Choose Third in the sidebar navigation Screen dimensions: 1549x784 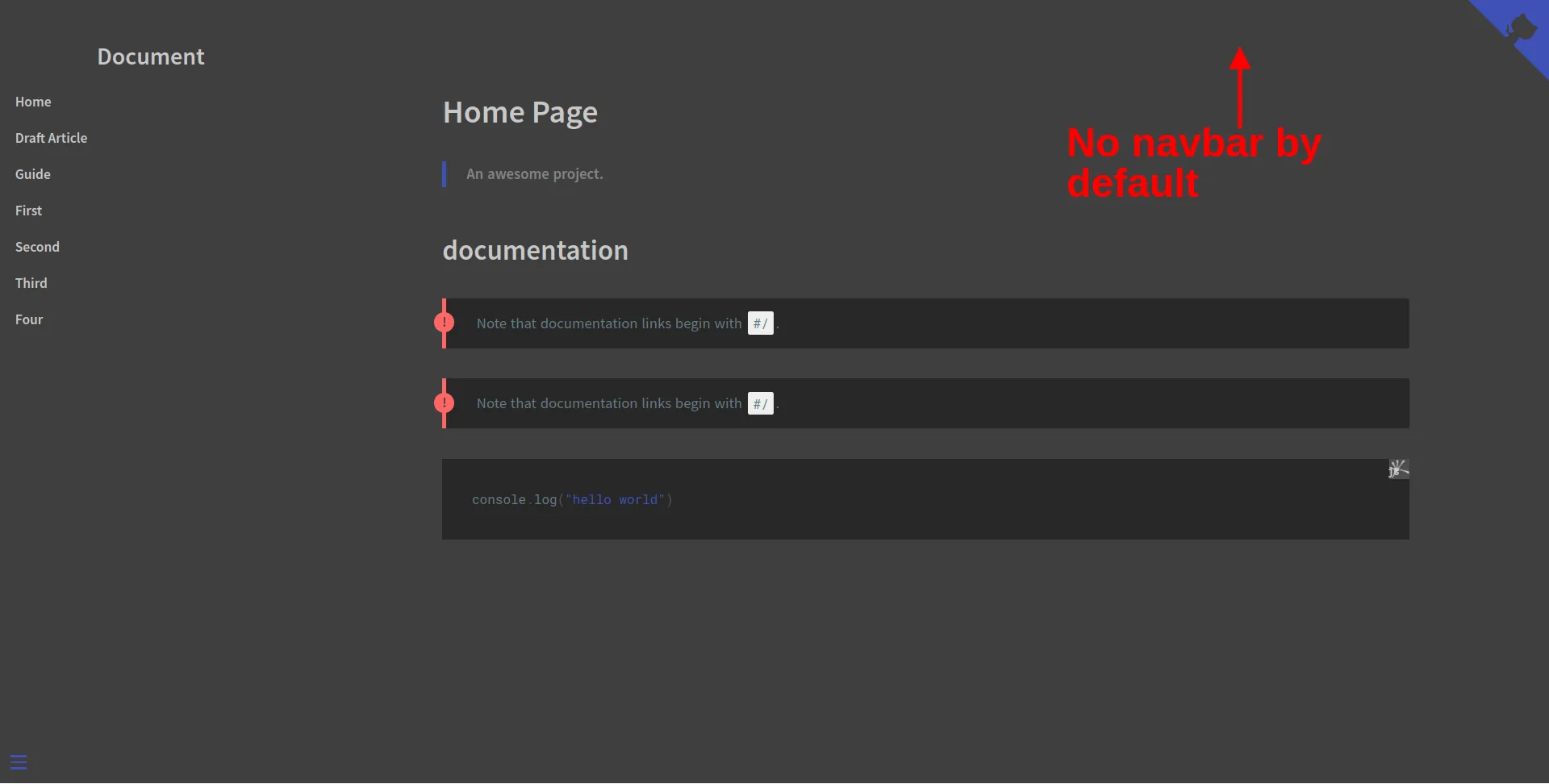tap(31, 283)
